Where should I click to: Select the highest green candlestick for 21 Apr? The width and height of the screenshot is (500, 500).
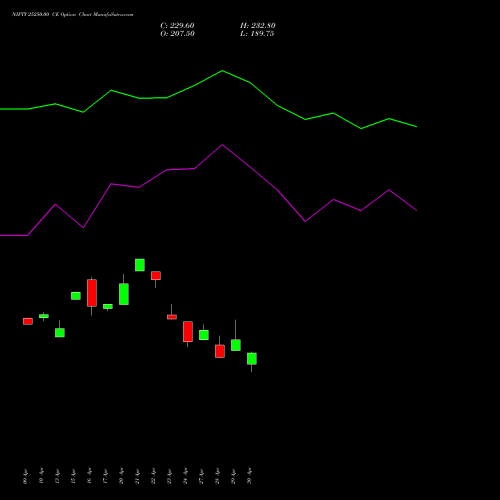[x=140, y=265]
